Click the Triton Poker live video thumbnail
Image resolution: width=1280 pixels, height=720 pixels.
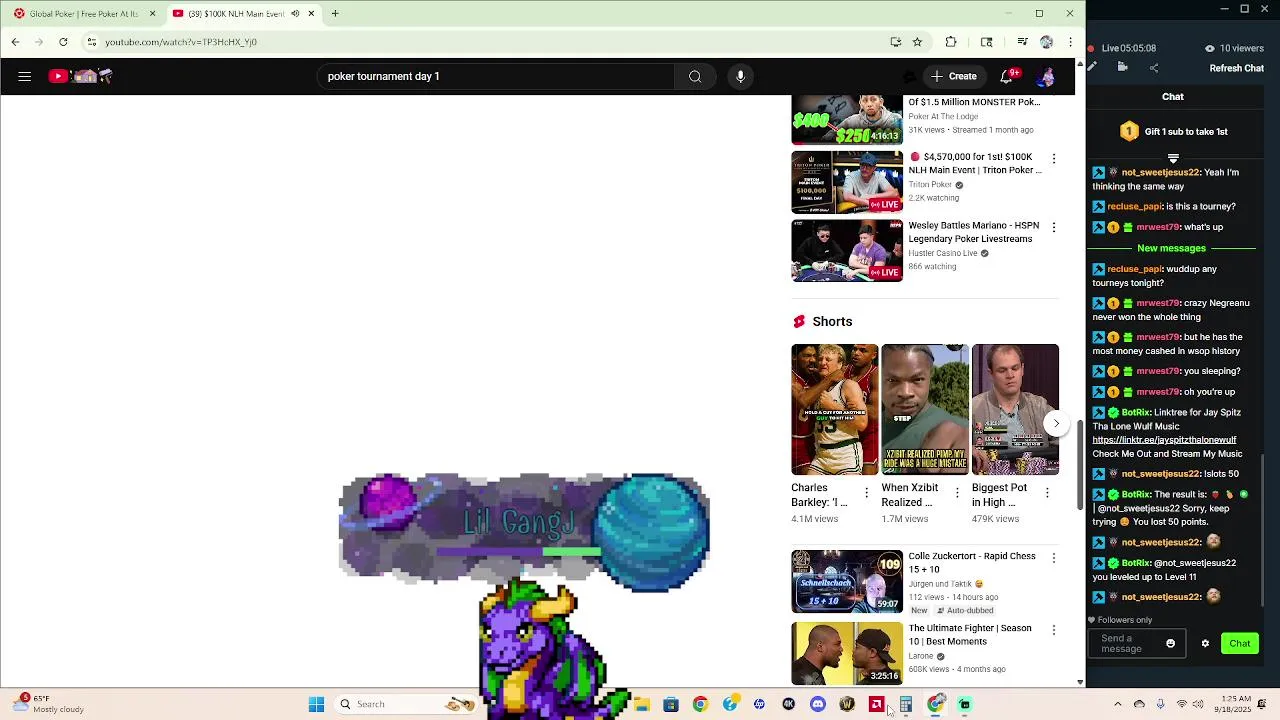tap(847, 182)
